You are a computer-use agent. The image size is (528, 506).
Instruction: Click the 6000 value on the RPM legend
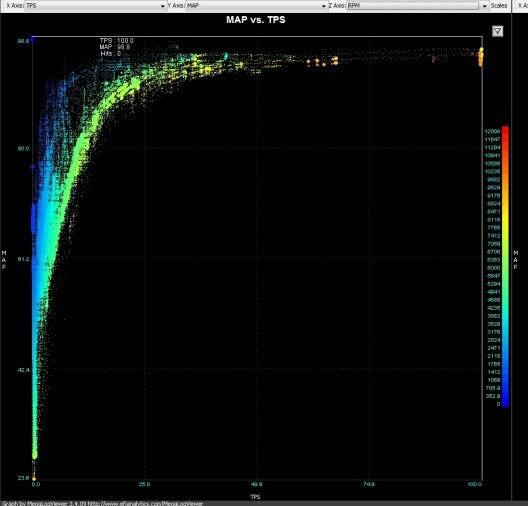(494, 268)
